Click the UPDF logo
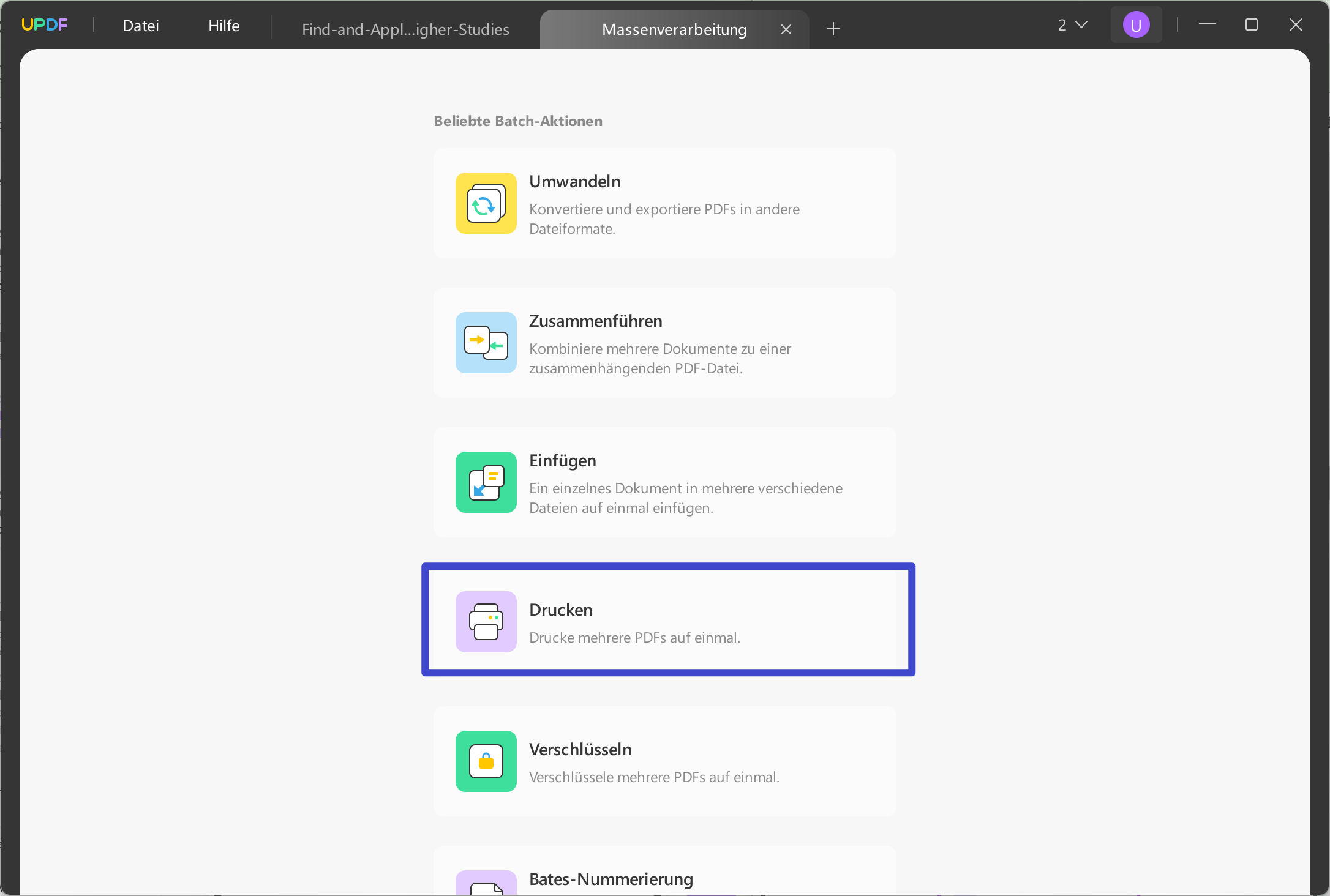The width and height of the screenshot is (1330, 896). tap(45, 24)
